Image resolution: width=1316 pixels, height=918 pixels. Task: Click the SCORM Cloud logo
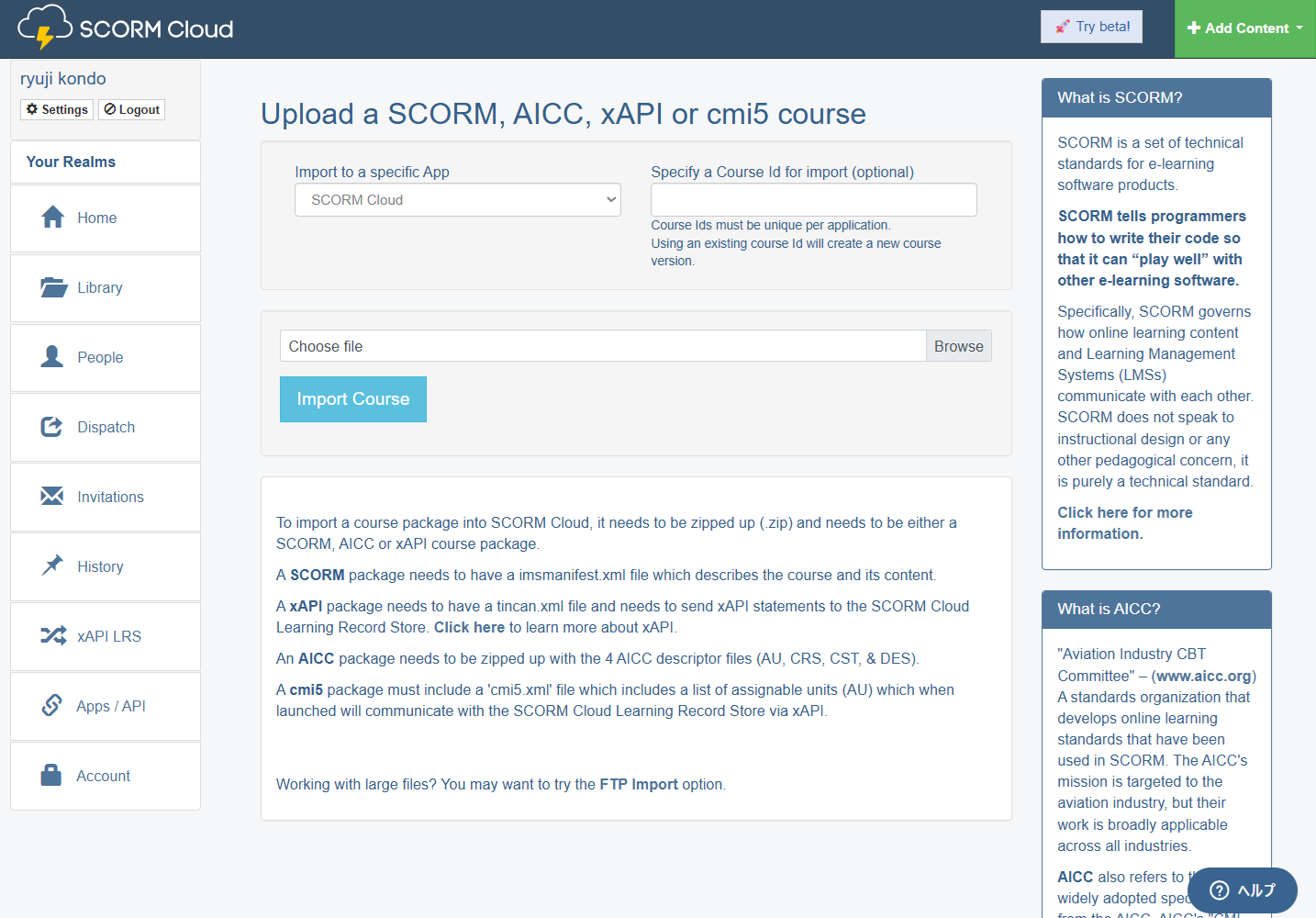126,28
